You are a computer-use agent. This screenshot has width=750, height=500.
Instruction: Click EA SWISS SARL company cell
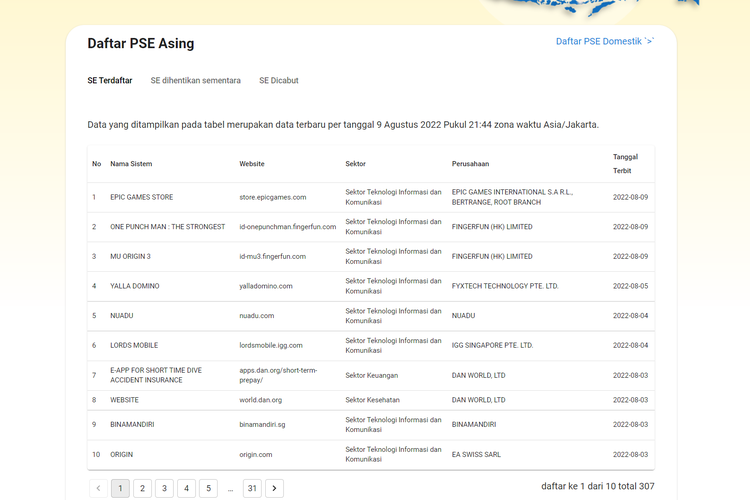click(476, 455)
